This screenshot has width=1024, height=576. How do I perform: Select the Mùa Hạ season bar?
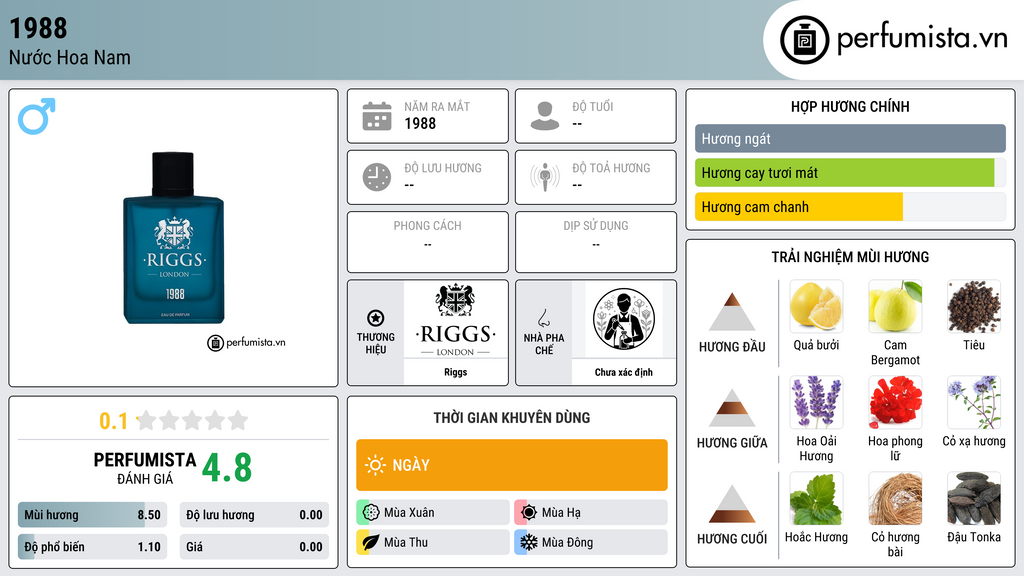point(591,512)
